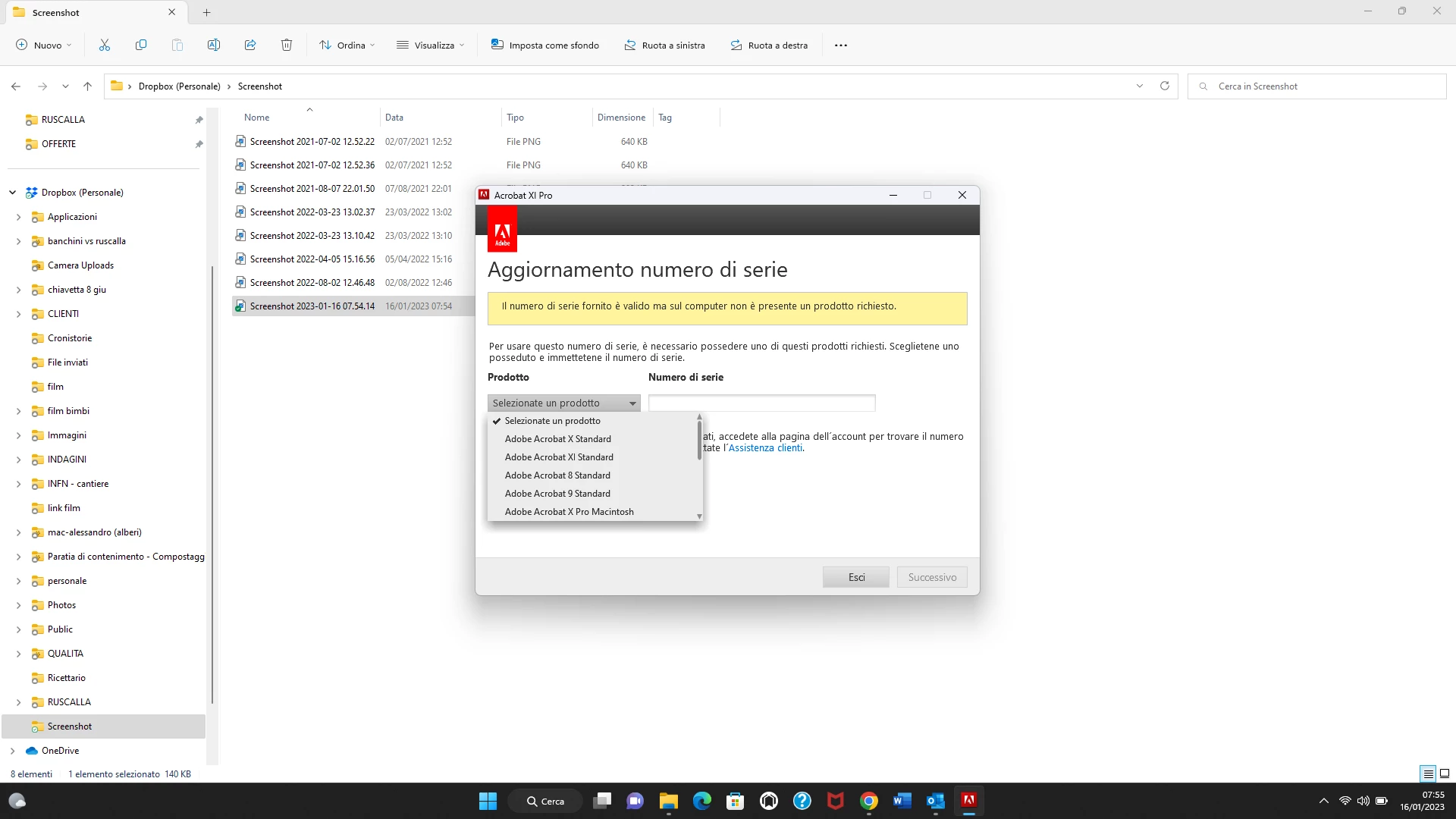Open the Selezionate un prodotto dropdown
Viewport: 1456px width, 819px height.
[x=564, y=403]
